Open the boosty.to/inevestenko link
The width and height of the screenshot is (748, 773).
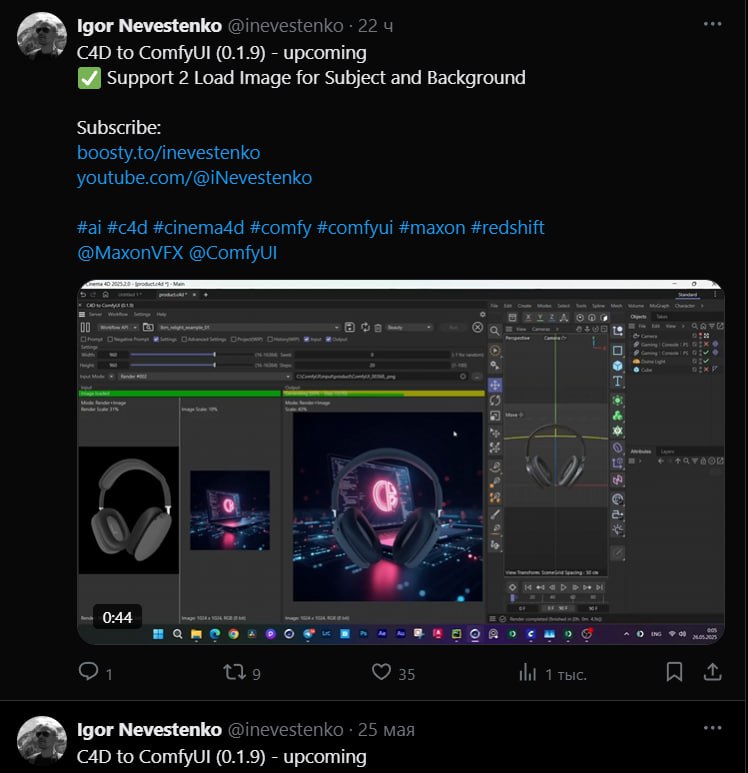point(169,153)
